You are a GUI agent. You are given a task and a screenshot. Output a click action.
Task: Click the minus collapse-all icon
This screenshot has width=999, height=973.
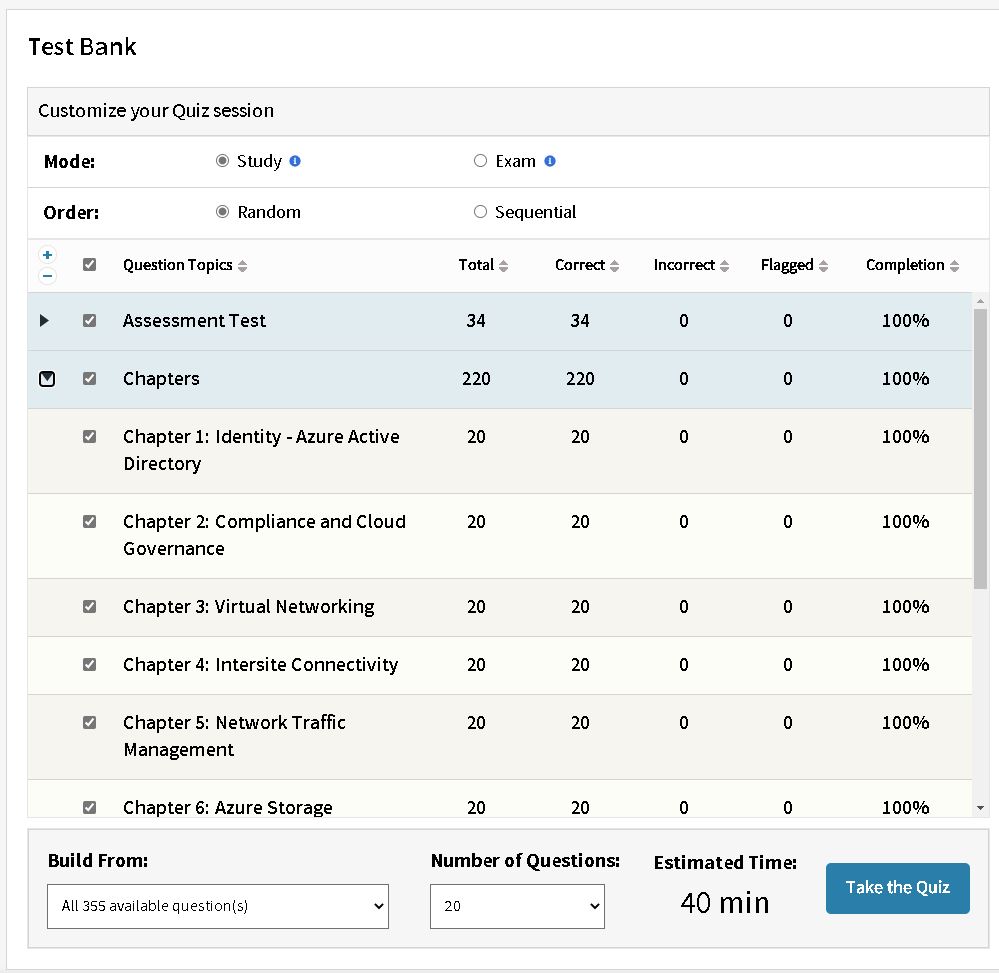(x=47, y=276)
